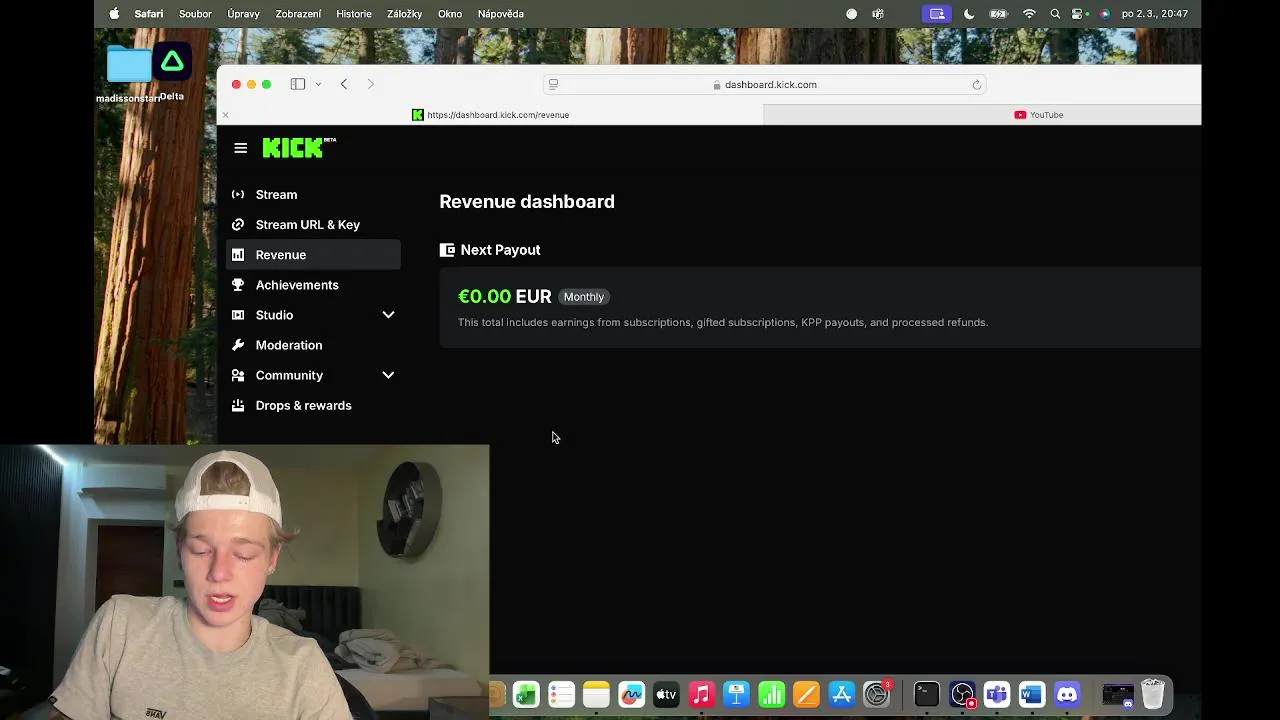Open Notes from the Dock
1280x720 pixels.
tap(596, 694)
